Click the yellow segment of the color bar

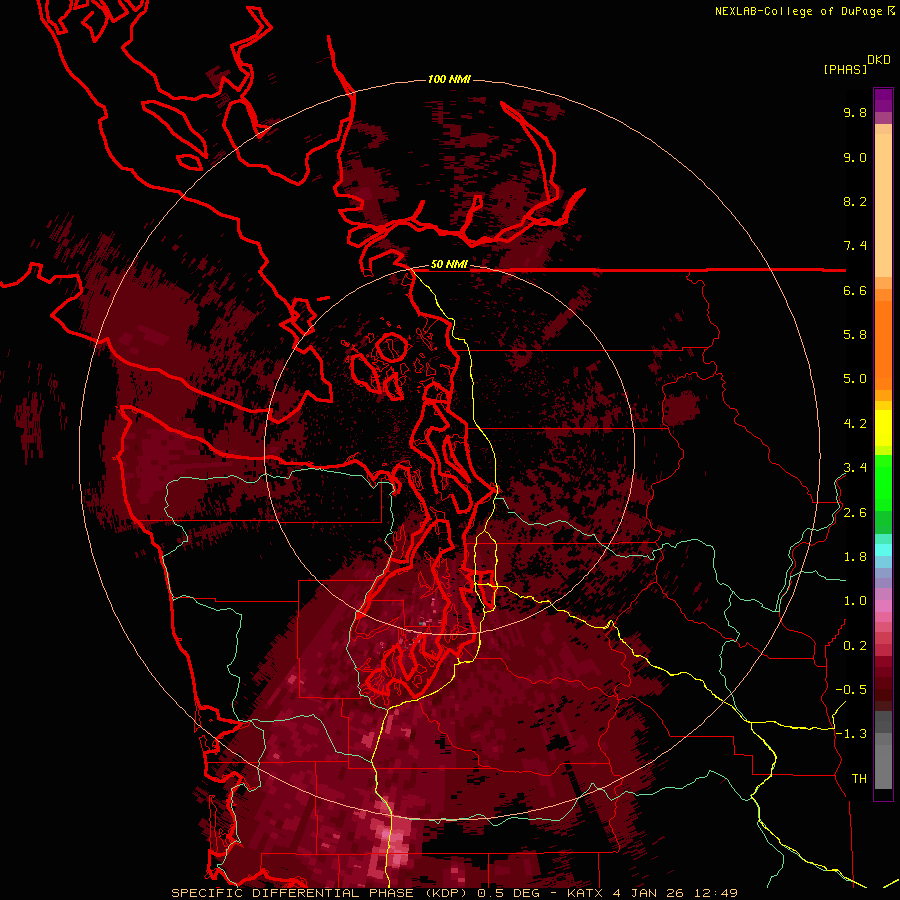[x=883, y=428]
